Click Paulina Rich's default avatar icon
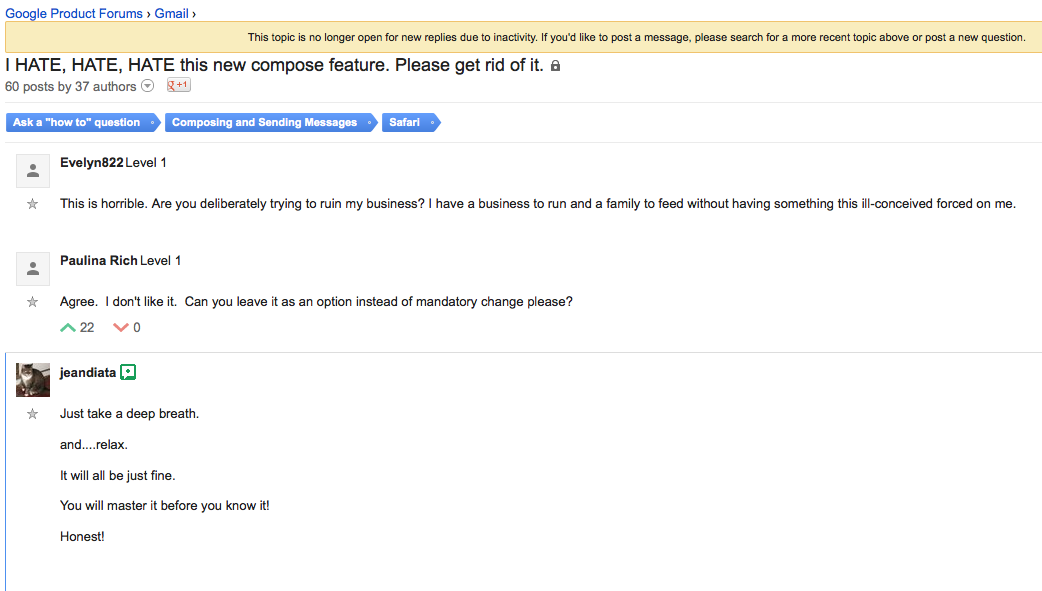 tap(33, 269)
